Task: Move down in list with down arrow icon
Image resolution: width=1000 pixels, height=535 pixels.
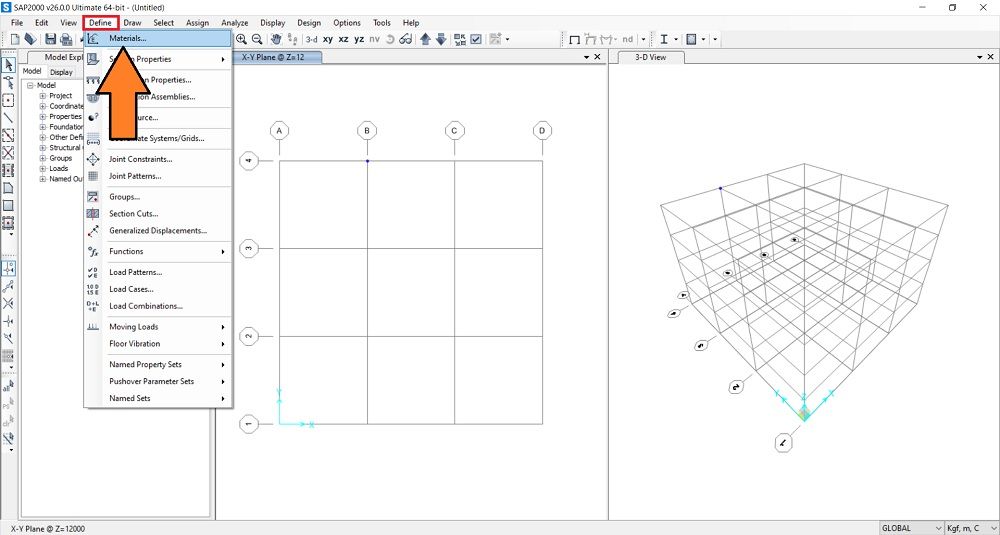Action: tap(441, 40)
